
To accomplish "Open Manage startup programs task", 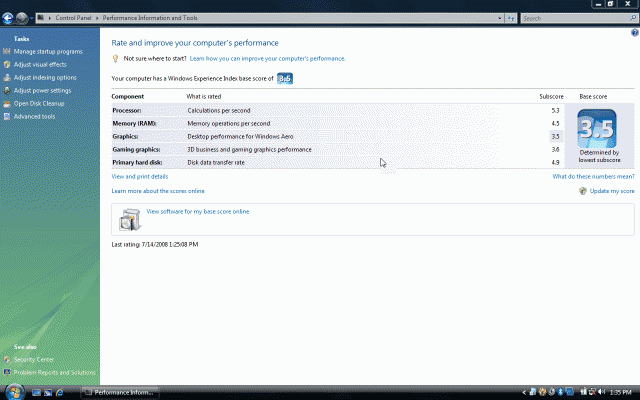I will [x=48, y=51].
